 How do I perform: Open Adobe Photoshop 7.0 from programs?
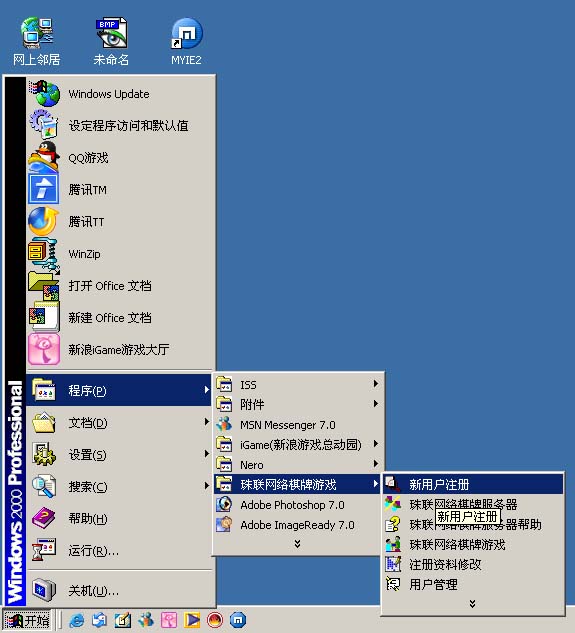298,505
